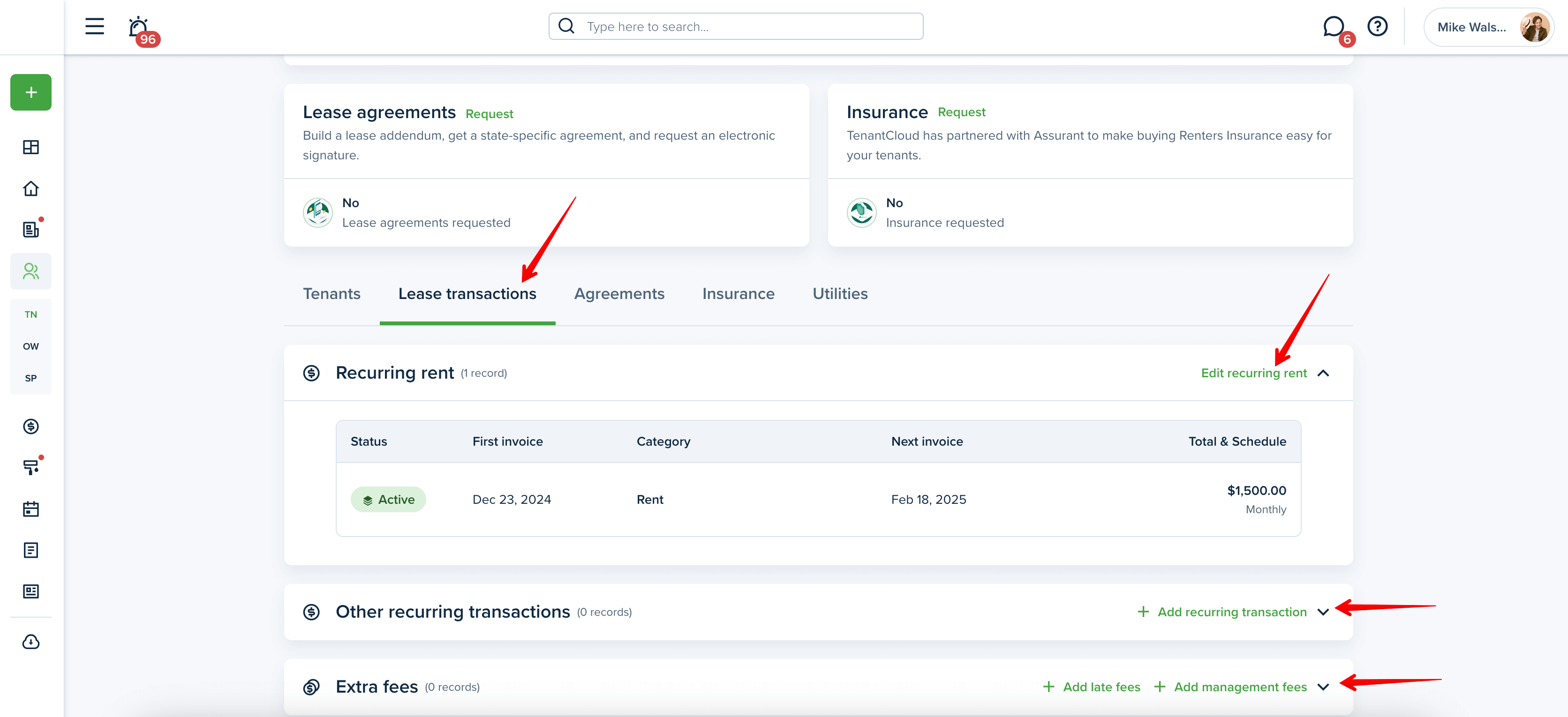Open the TN tenants sidebar shortcut
1568x717 pixels.
(31, 314)
